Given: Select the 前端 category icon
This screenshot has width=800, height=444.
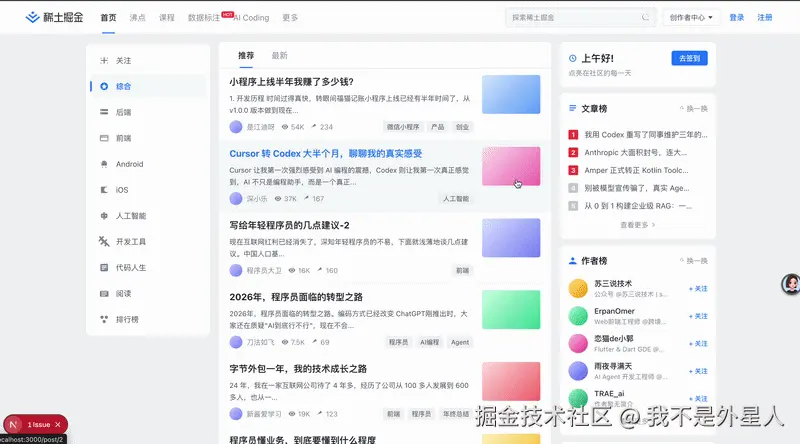Looking at the screenshot, I should pyautogui.click(x=104, y=138).
